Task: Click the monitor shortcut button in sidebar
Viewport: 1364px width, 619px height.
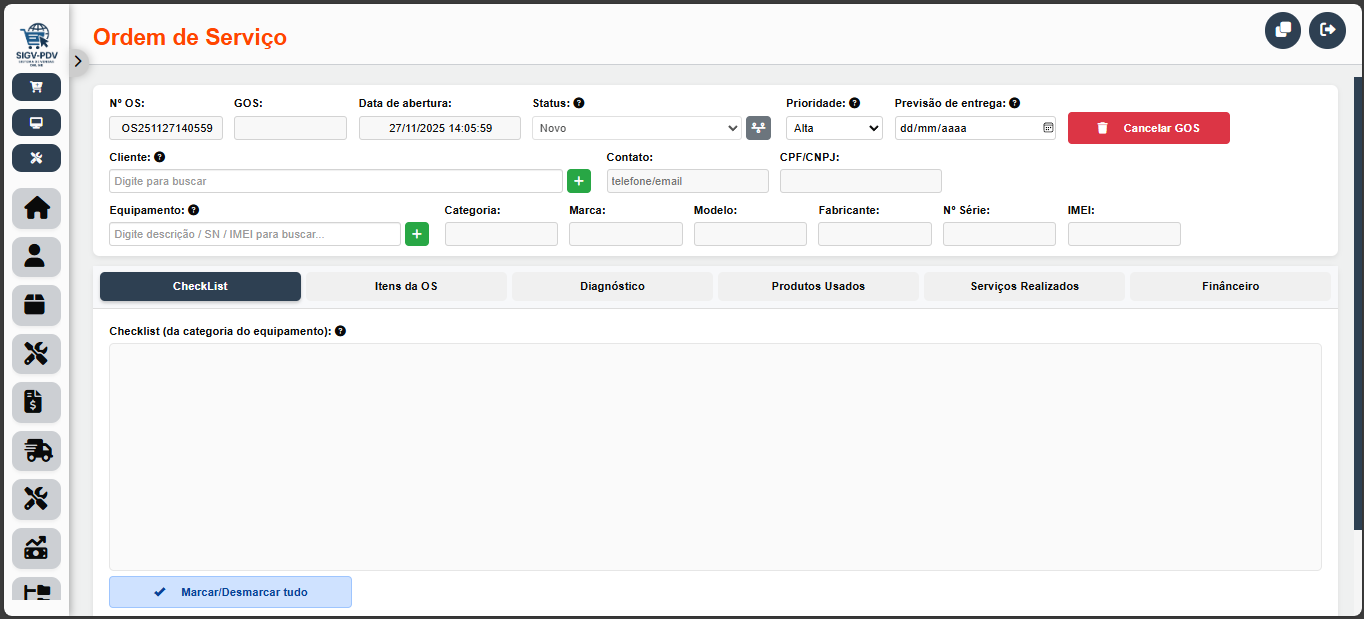Action: 36,123
